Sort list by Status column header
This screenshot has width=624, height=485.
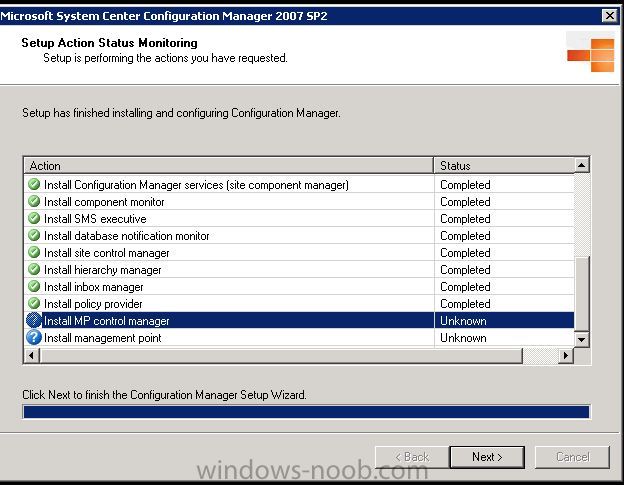pos(504,166)
